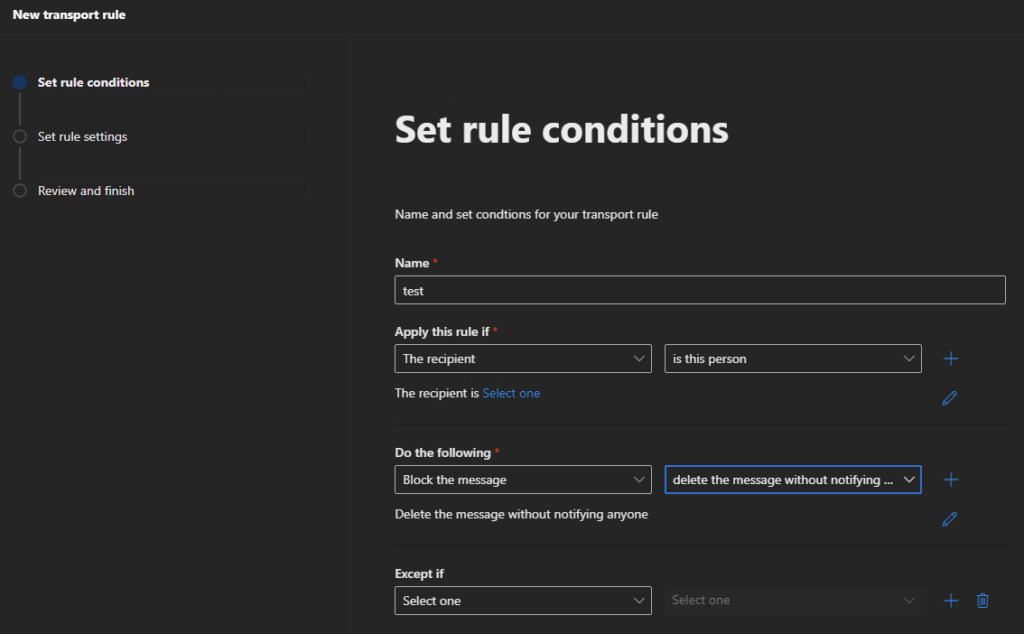The height and width of the screenshot is (634, 1024).
Task: Open the Except if "Select one" dropdown
Action: click(523, 601)
